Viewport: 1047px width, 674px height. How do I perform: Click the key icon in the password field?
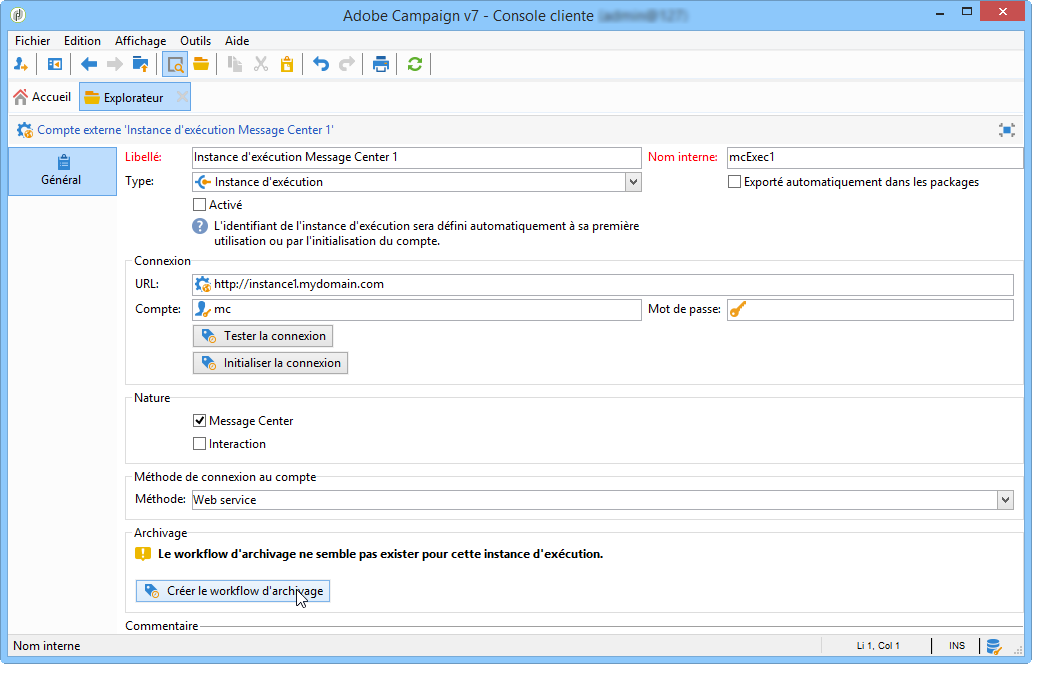click(x=737, y=310)
